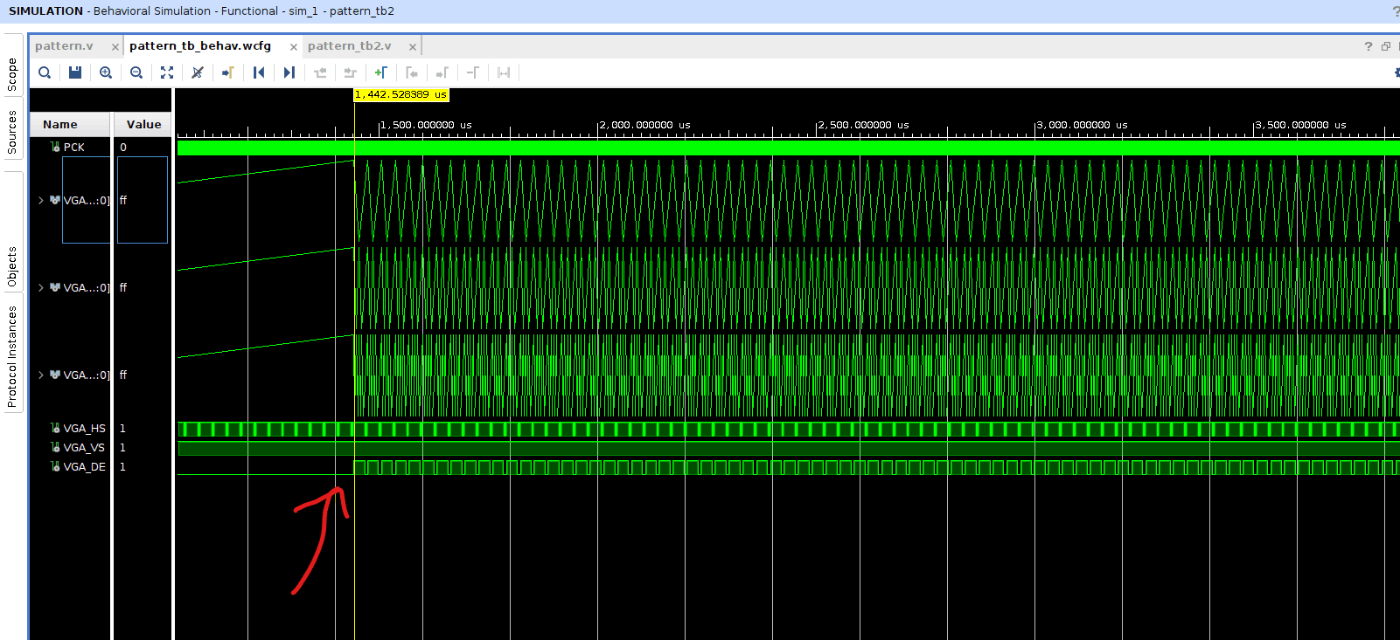Open the Scope side panel

click(13, 74)
